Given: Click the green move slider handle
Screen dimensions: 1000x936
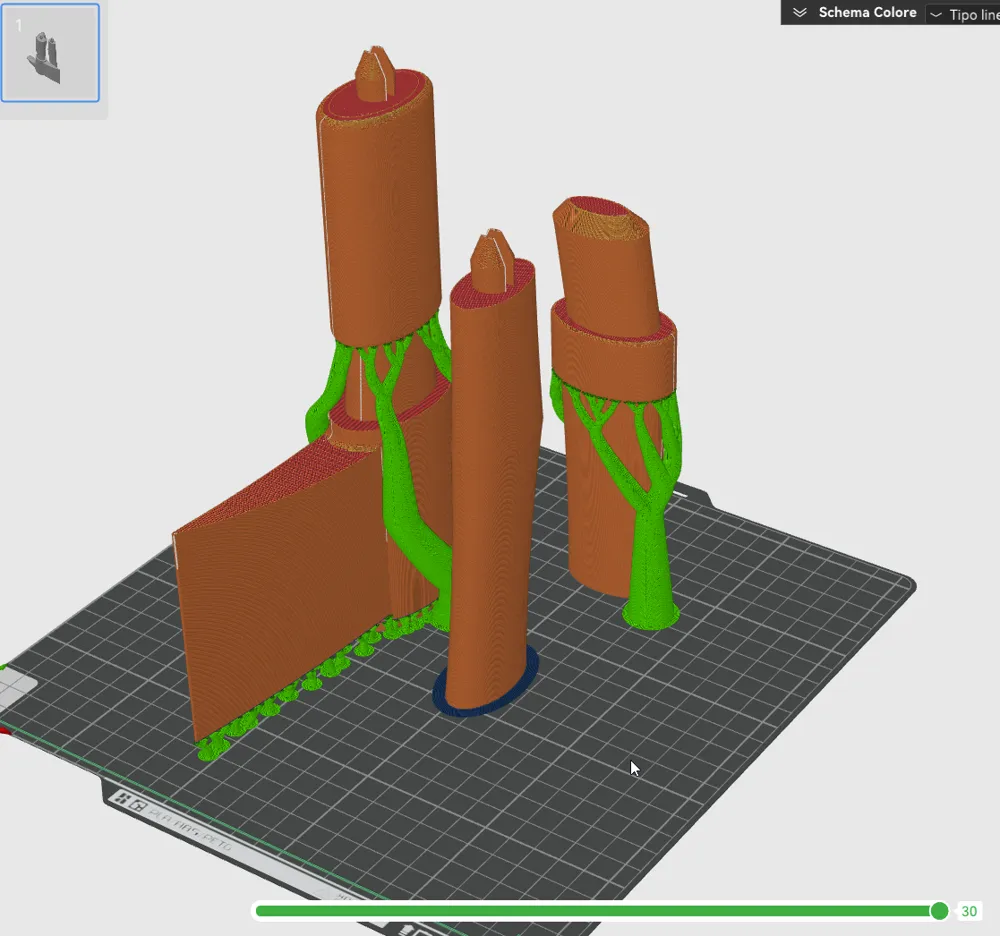Looking at the screenshot, I should click(x=939, y=910).
